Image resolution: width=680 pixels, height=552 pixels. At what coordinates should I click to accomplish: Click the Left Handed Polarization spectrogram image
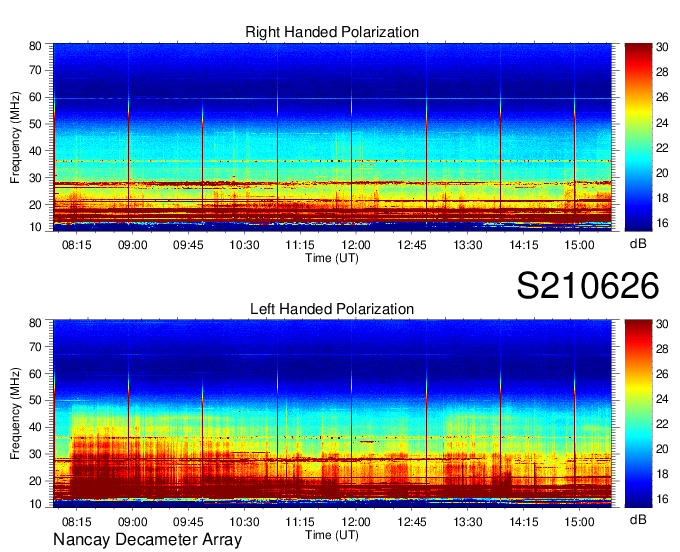[332, 413]
